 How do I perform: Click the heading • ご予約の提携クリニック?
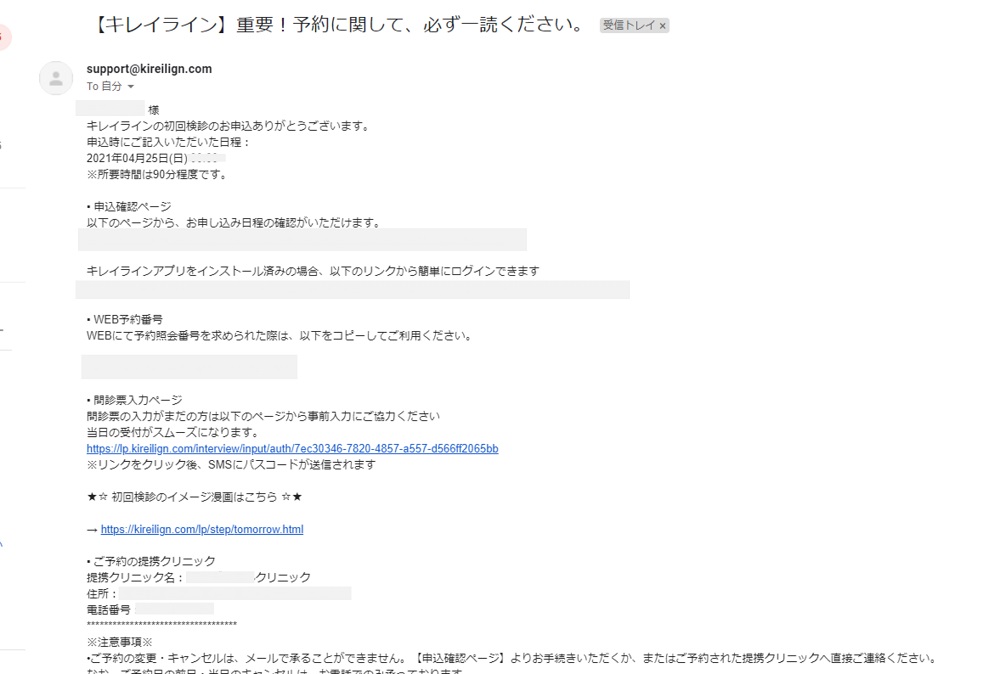(x=151, y=561)
